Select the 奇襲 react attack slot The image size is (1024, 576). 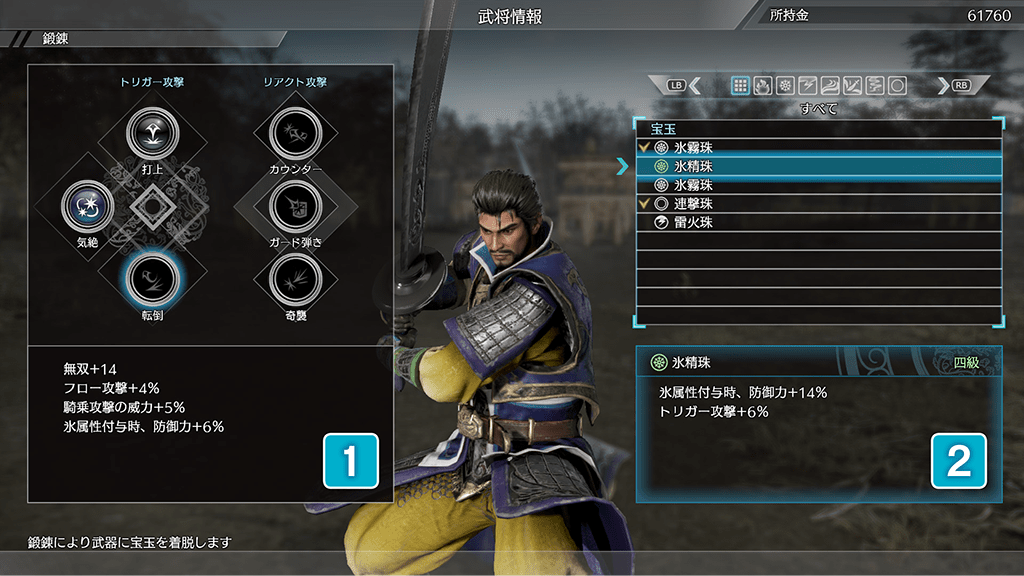[x=295, y=280]
